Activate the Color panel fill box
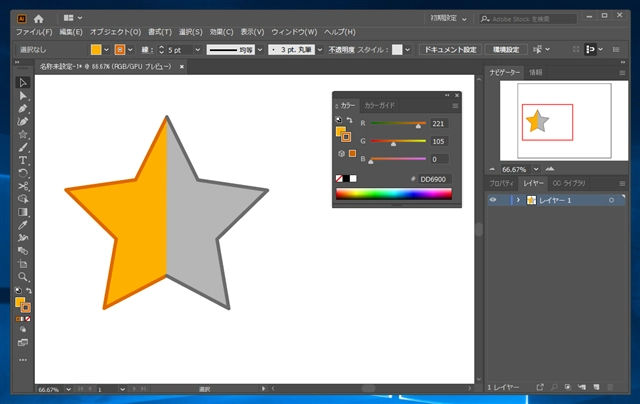The width and height of the screenshot is (640, 404). tap(340, 131)
